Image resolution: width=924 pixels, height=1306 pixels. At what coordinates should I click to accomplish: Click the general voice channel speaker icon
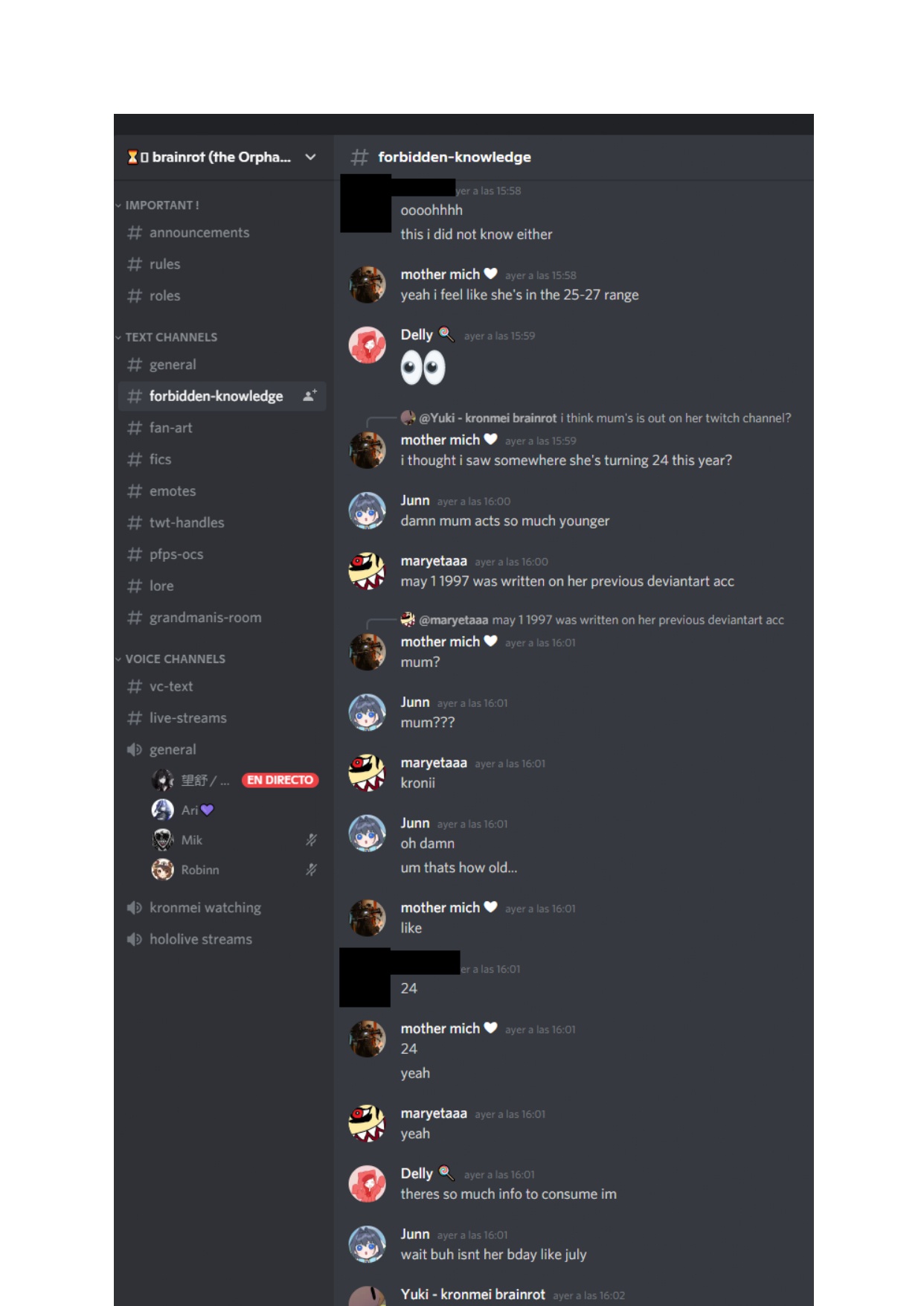134,749
